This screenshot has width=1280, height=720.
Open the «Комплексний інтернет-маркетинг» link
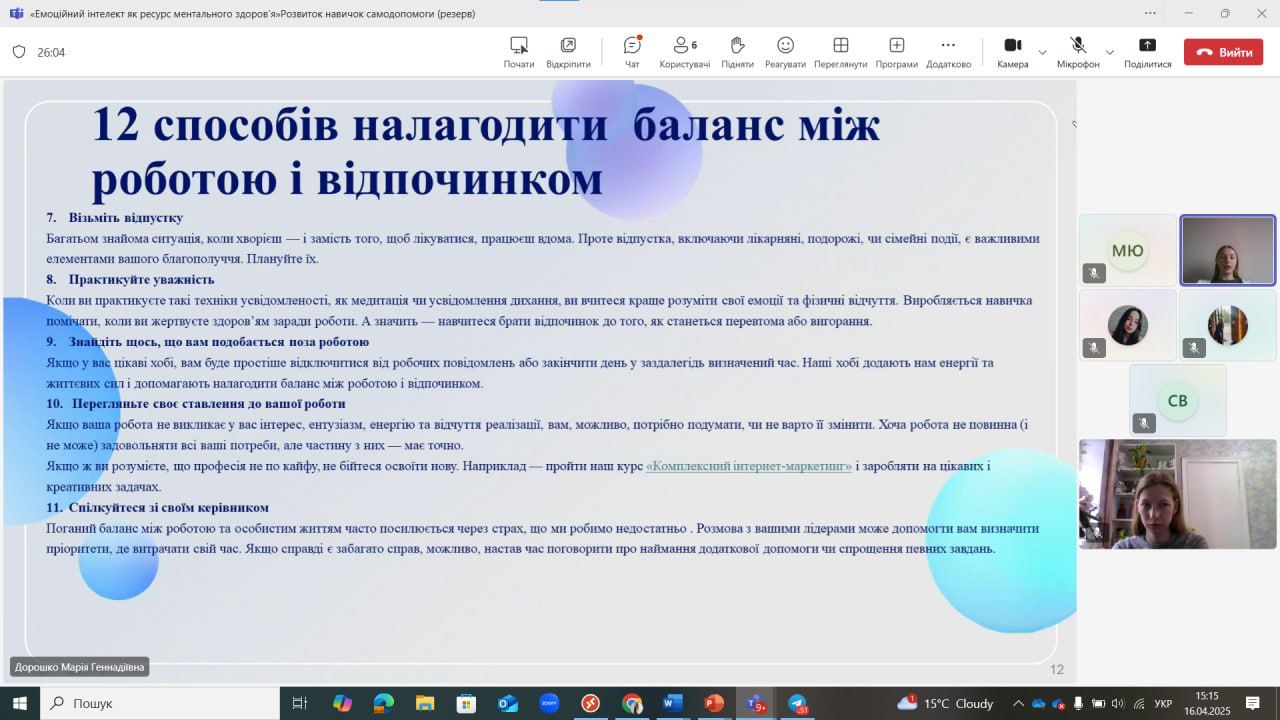pyautogui.click(x=749, y=466)
